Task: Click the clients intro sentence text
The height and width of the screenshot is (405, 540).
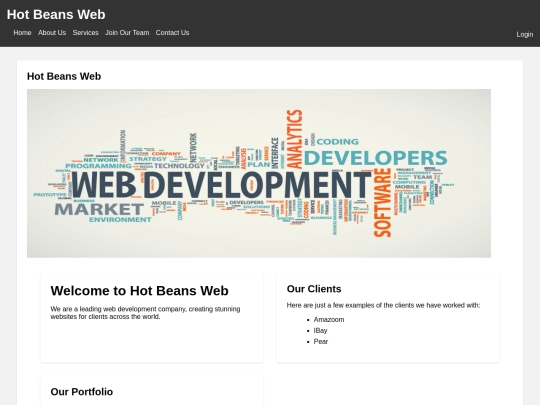Action: click(383, 305)
